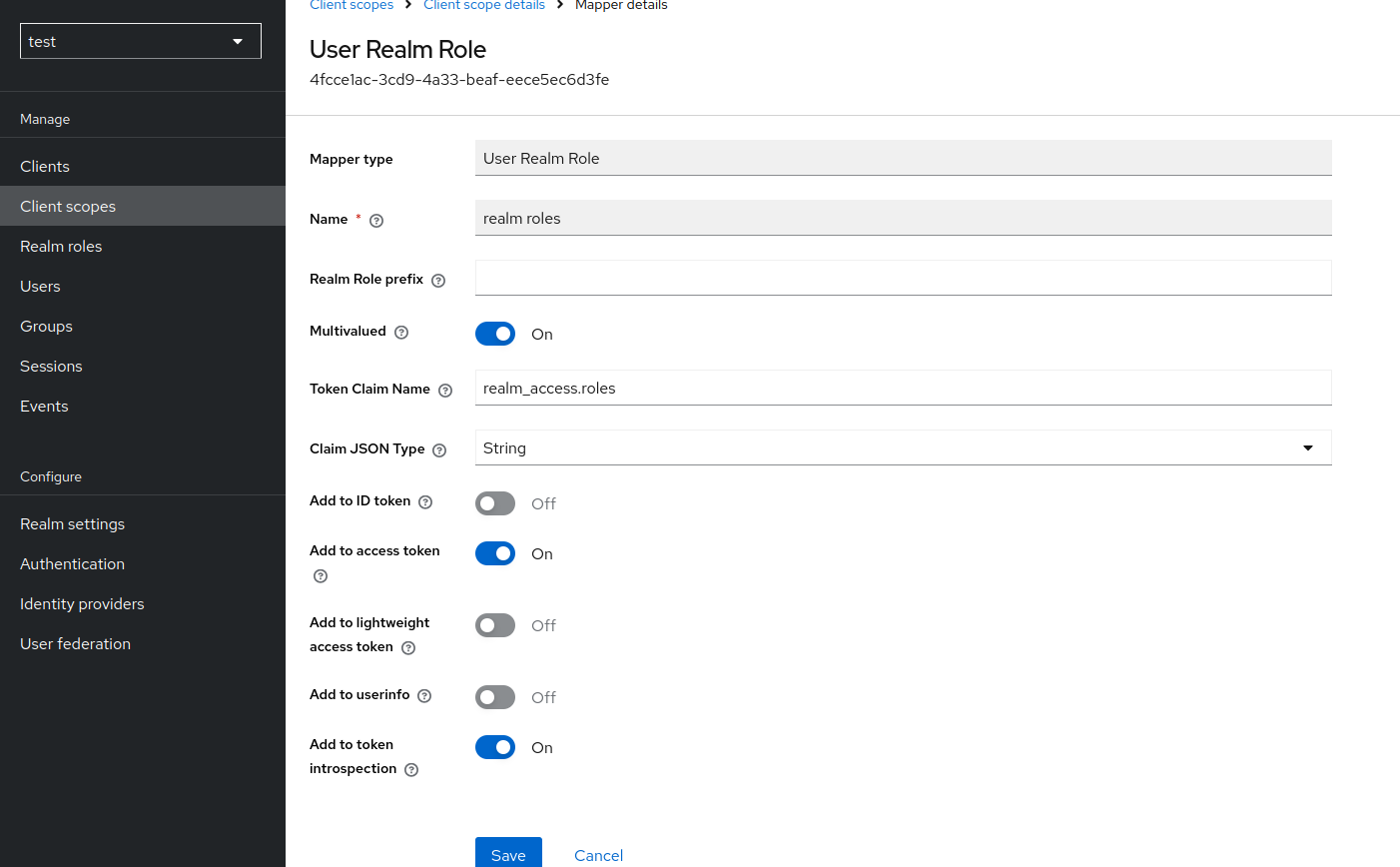
Task: Disable the Multivalued switch
Action: tap(495, 334)
